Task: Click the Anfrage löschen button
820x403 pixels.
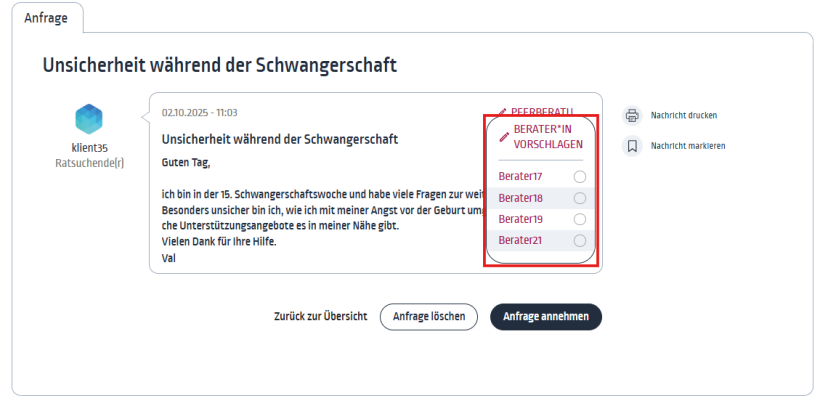Action: [429, 317]
